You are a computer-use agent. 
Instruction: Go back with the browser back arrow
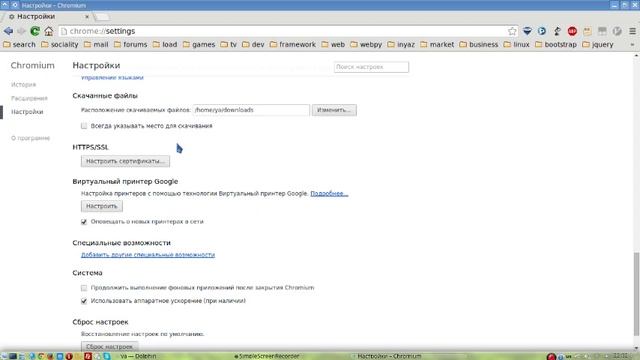pyautogui.click(x=8, y=31)
